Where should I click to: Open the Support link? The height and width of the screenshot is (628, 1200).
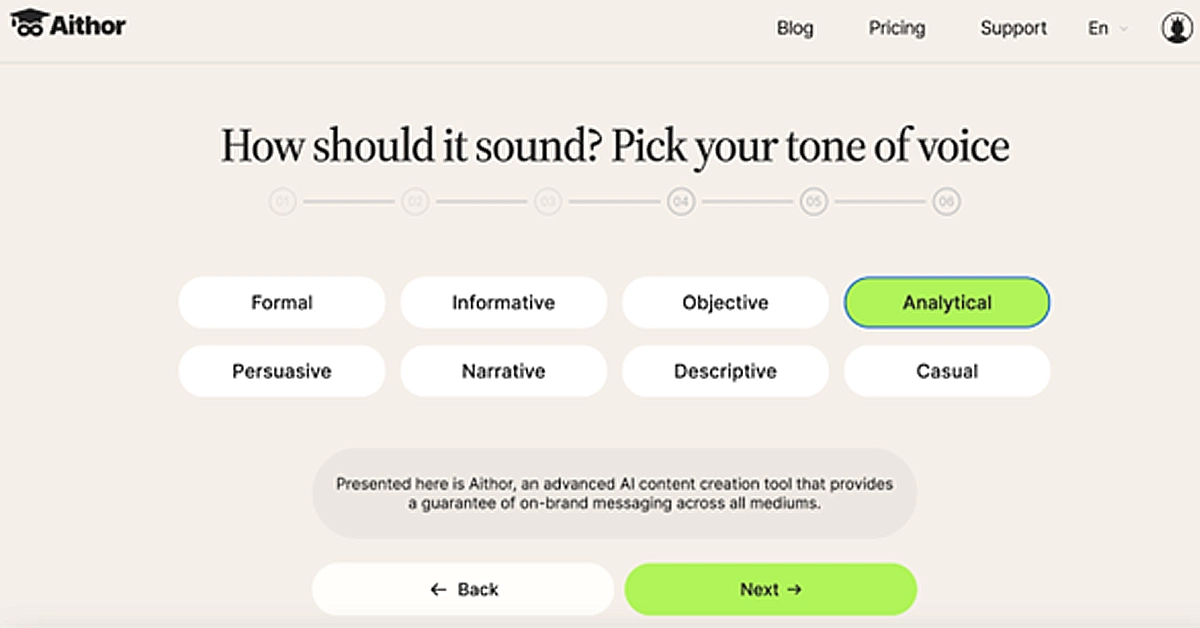(x=1013, y=29)
